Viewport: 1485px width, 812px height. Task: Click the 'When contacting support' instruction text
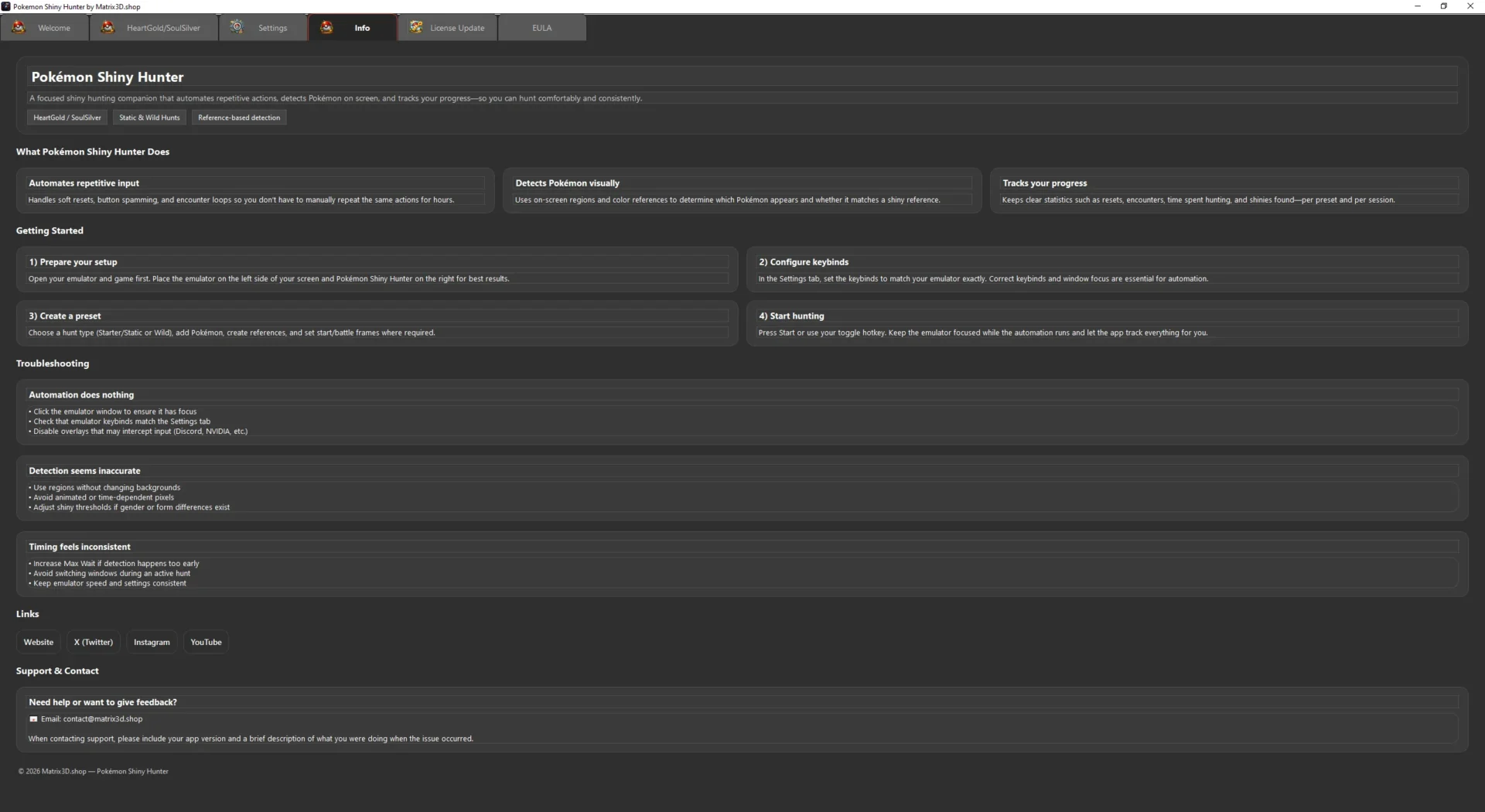(x=251, y=739)
